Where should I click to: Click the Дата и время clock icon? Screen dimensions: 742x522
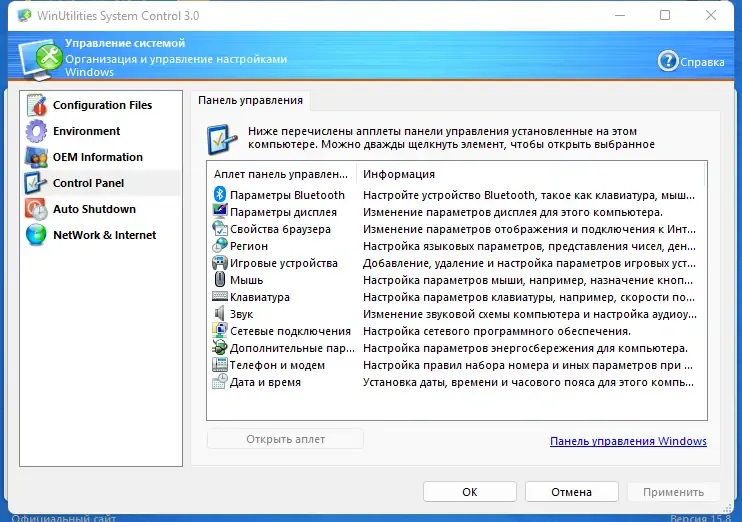point(220,382)
